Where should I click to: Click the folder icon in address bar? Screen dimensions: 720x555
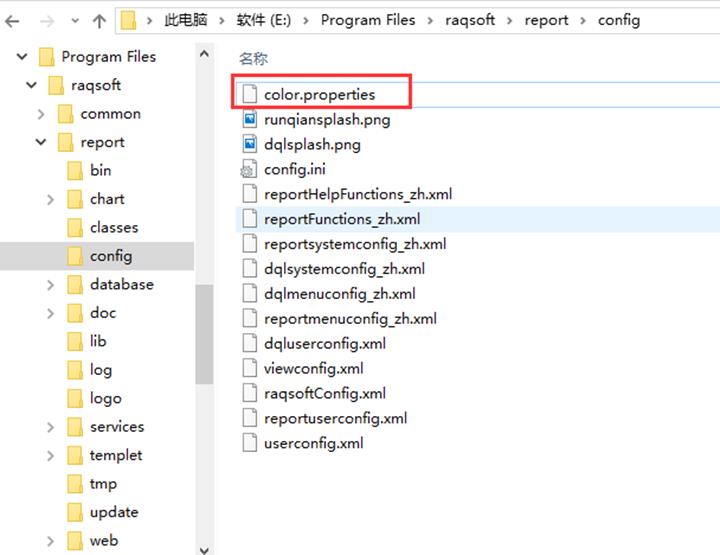point(129,20)
